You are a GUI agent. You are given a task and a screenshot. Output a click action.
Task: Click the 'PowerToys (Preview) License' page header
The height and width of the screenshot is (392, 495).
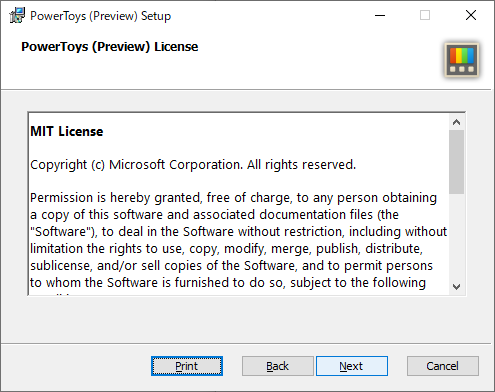pyautogui.click(x=110, y=47)
